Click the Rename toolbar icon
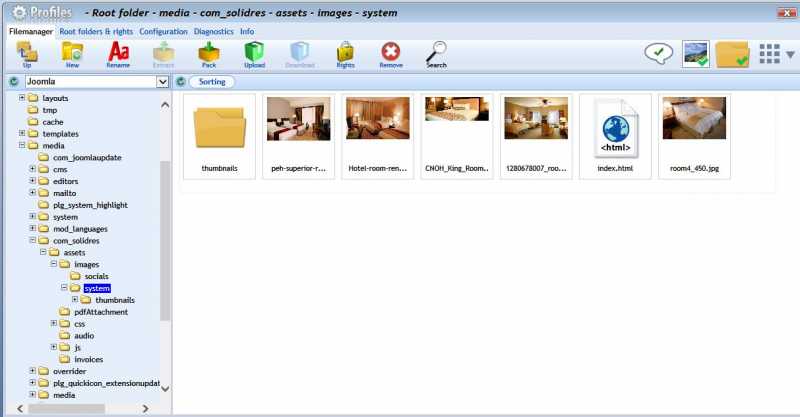 point(118,52)
